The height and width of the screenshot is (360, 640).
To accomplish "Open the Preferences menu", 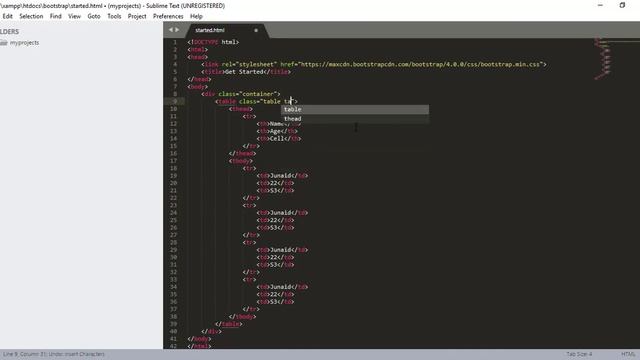I will tap(168, 16).
